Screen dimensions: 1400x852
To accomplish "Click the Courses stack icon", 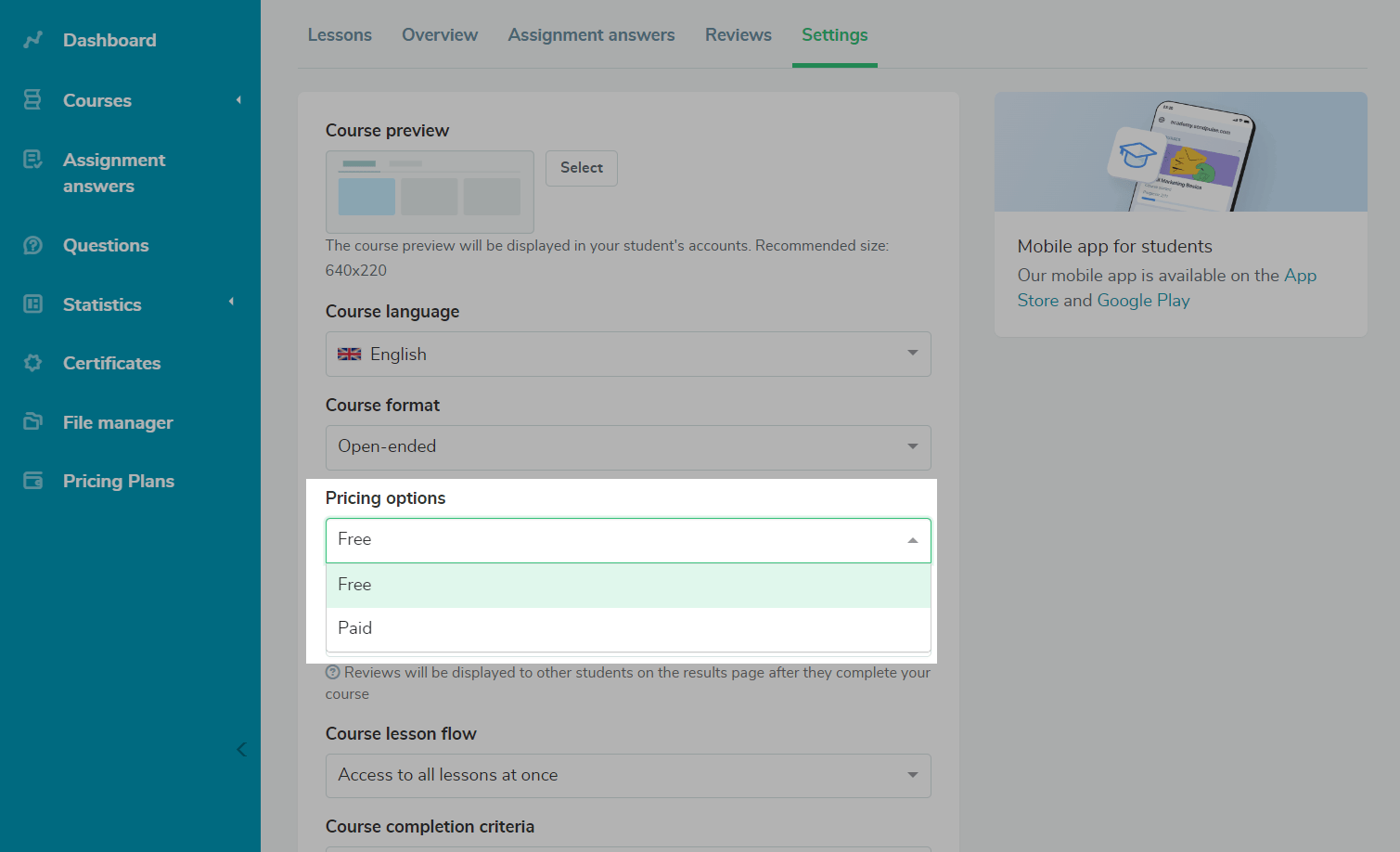I will click(32, 100).
